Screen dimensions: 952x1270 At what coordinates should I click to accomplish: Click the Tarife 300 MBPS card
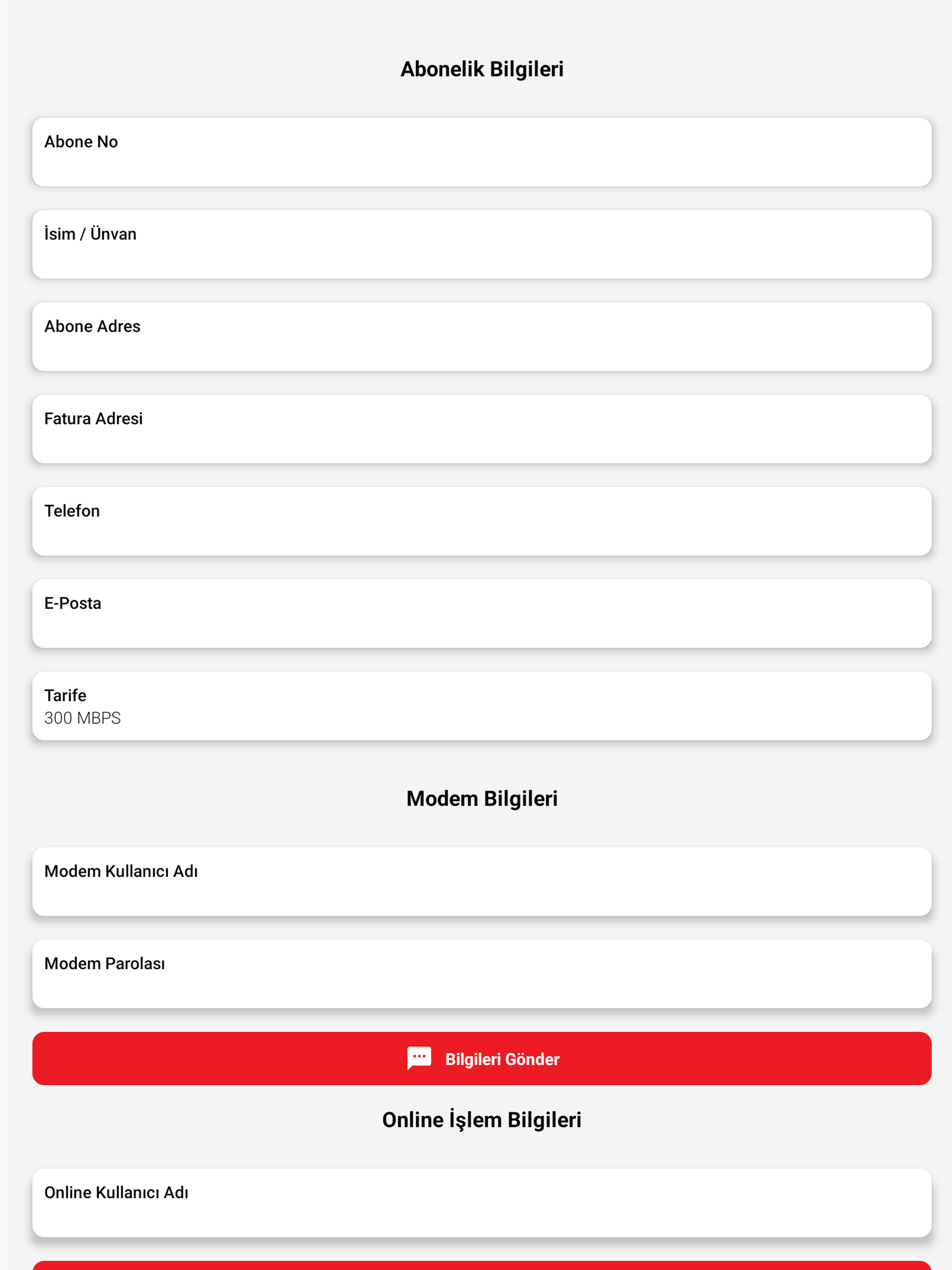[482, 706]
